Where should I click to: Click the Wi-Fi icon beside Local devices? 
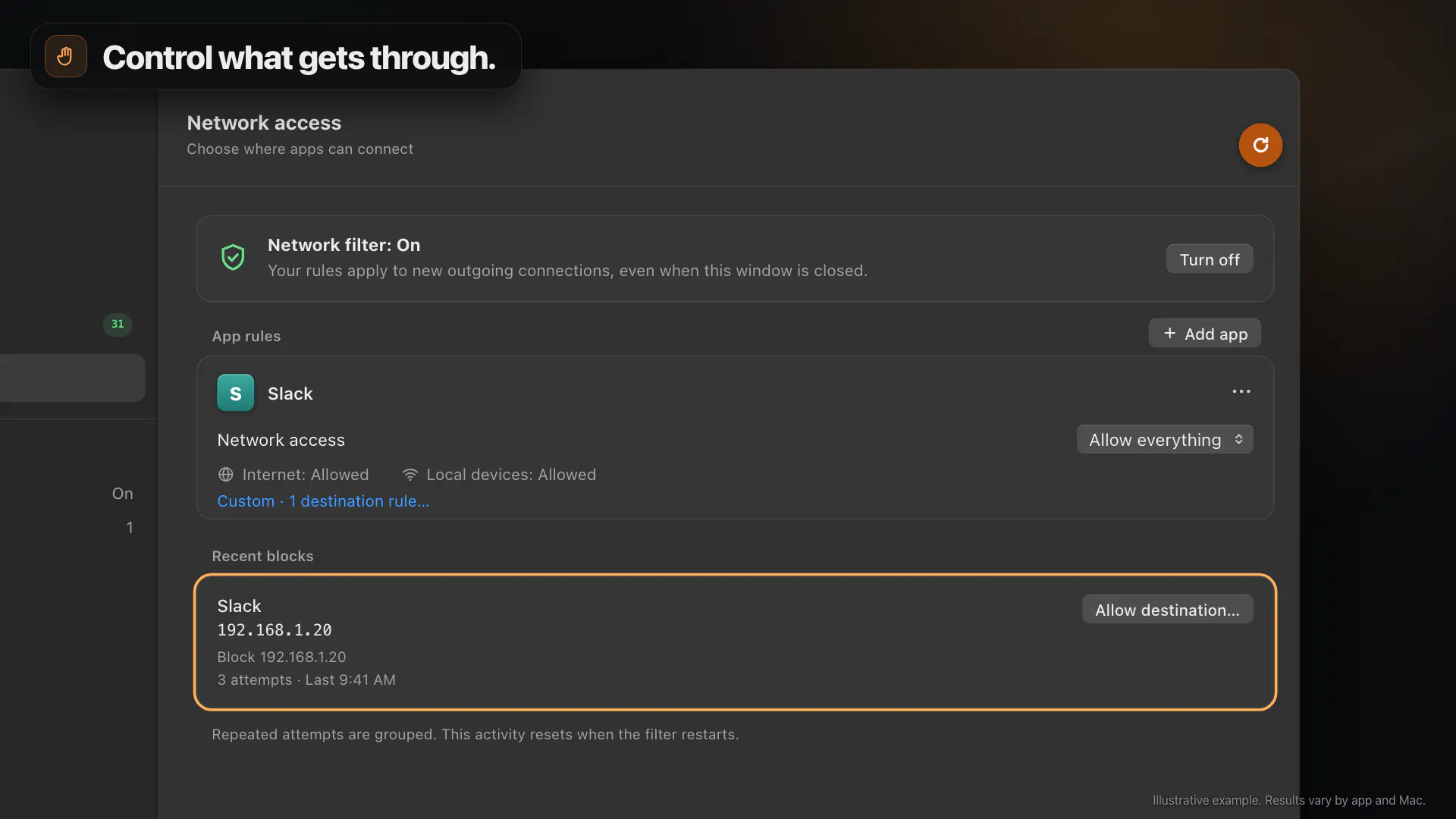pos(410,475)
